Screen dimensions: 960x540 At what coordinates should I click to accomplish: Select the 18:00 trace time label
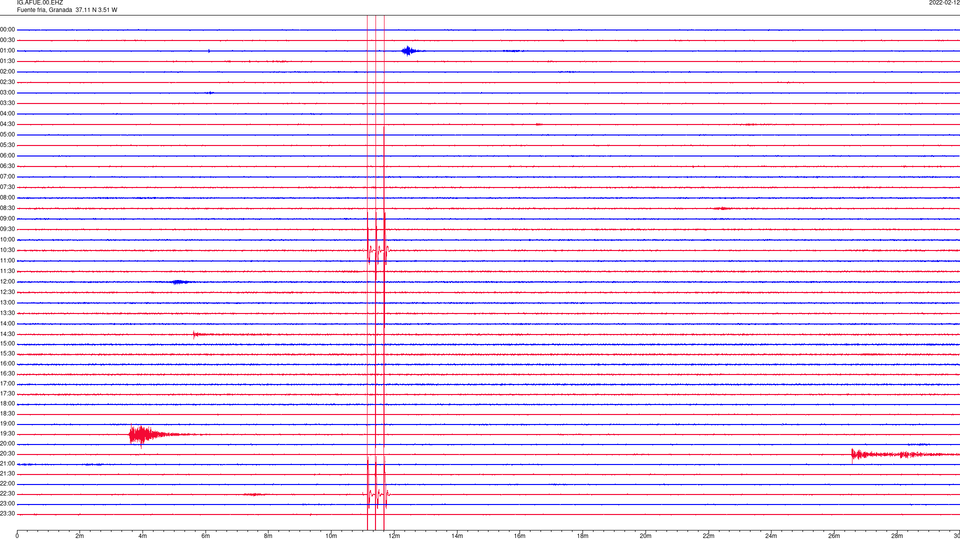pyautogui.click(x=8, y=403)
